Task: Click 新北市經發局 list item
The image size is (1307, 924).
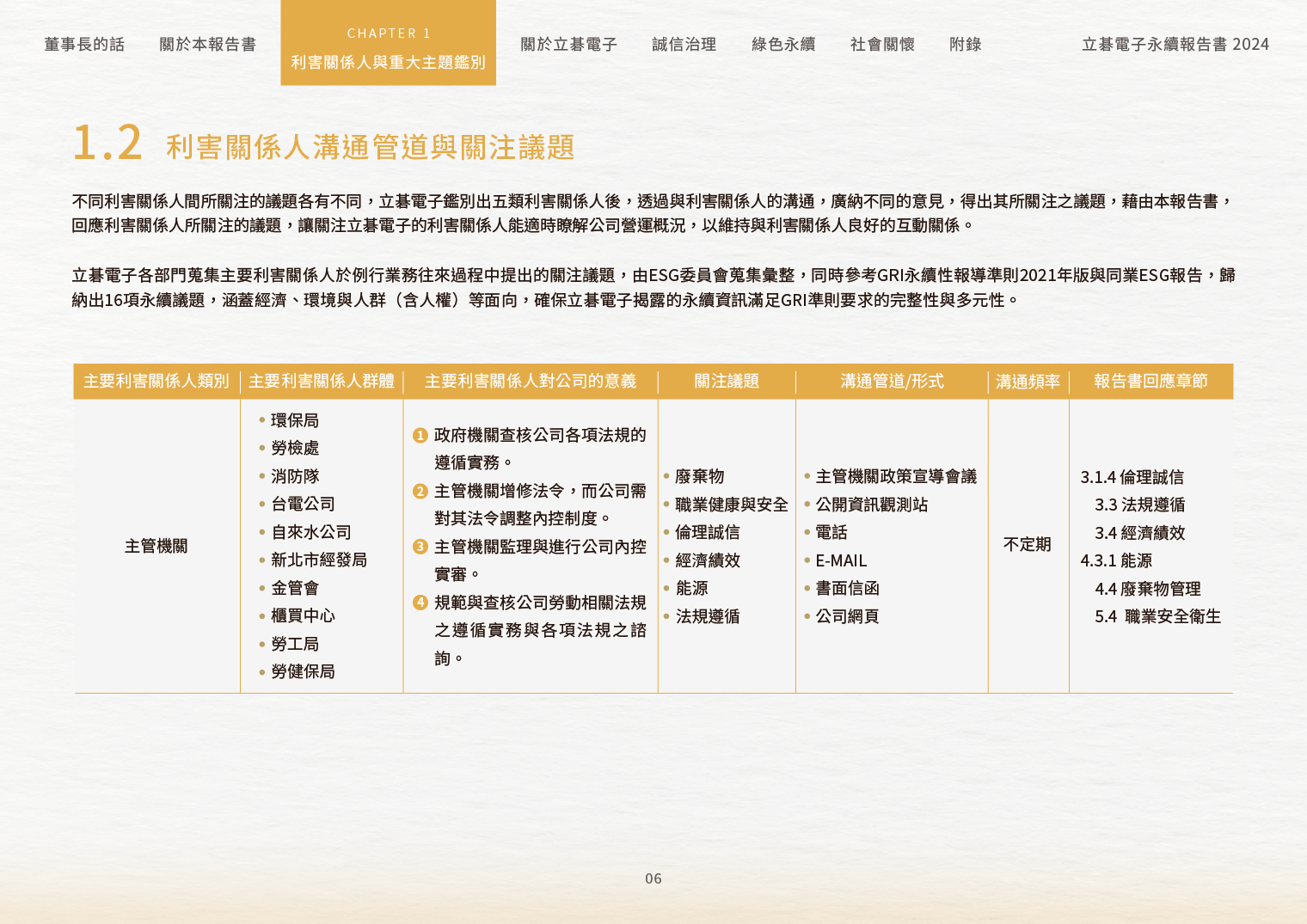Action: point(319,560)
